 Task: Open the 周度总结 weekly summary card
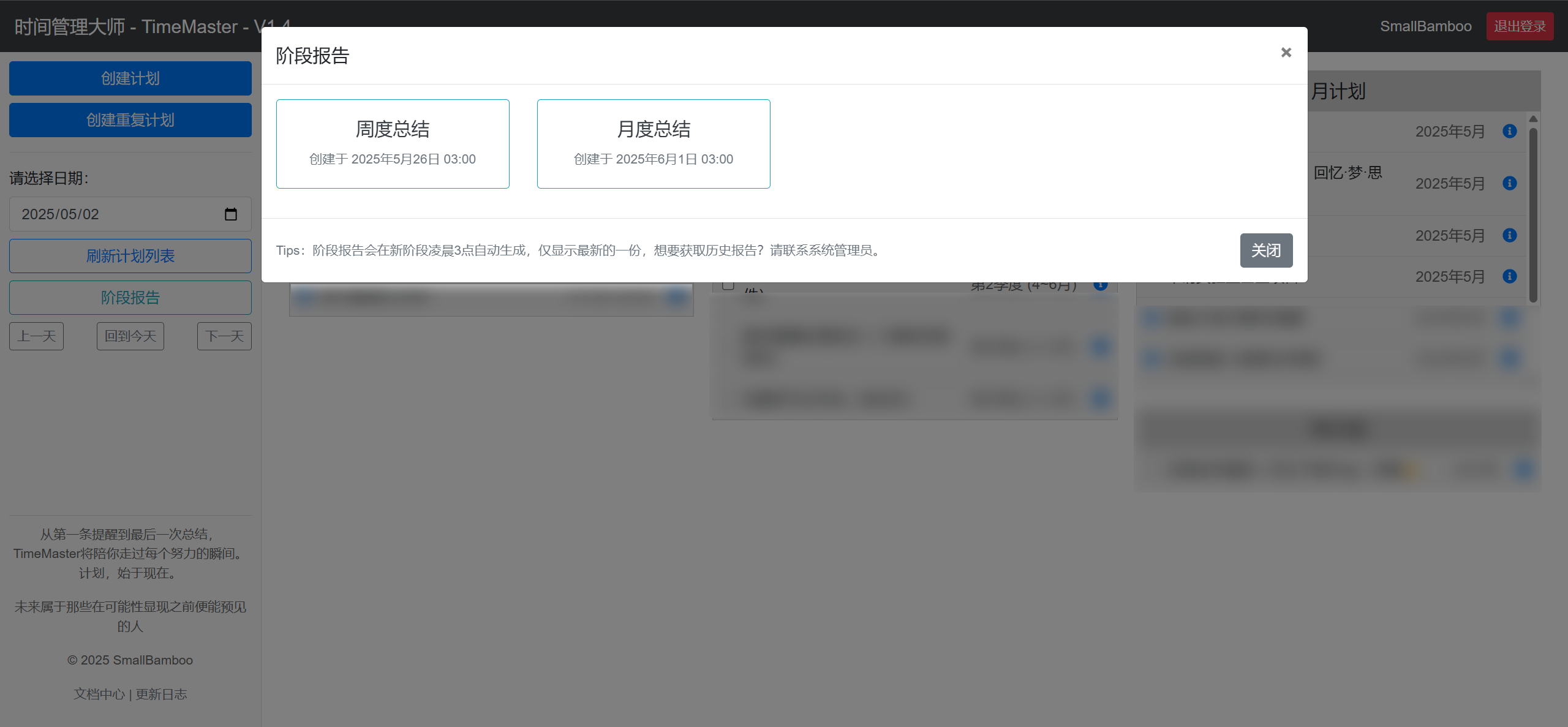tap(393, 143)
